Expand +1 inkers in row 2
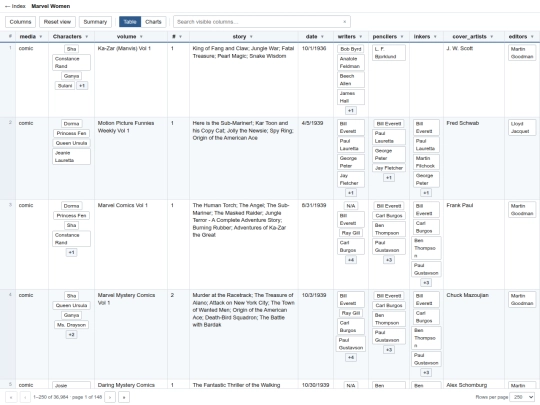Screen dimensions: 540x405 (x=426, y=193)
